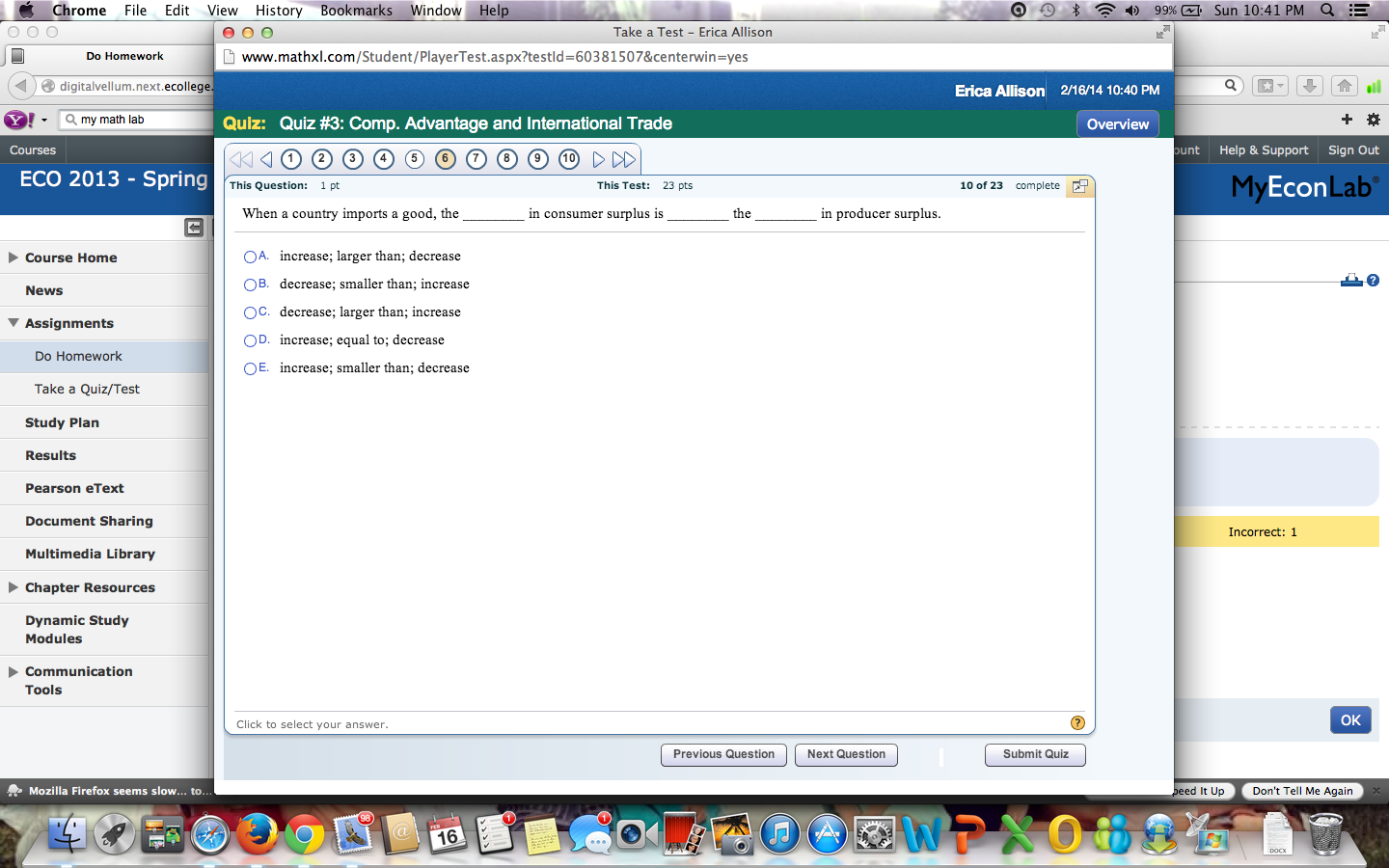Screen dimensions: 1389x868
Task: Click the mathxl address bar
Action: [x=694, y=57]
